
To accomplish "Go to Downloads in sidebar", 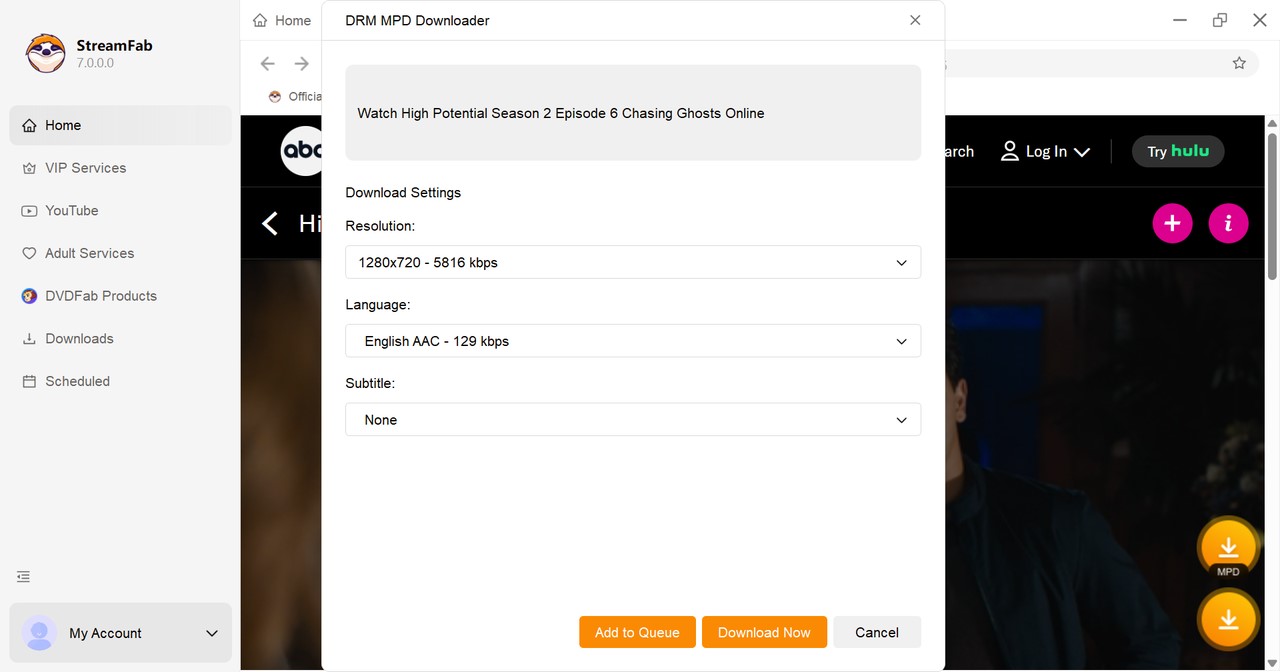I will click(79, 339).
